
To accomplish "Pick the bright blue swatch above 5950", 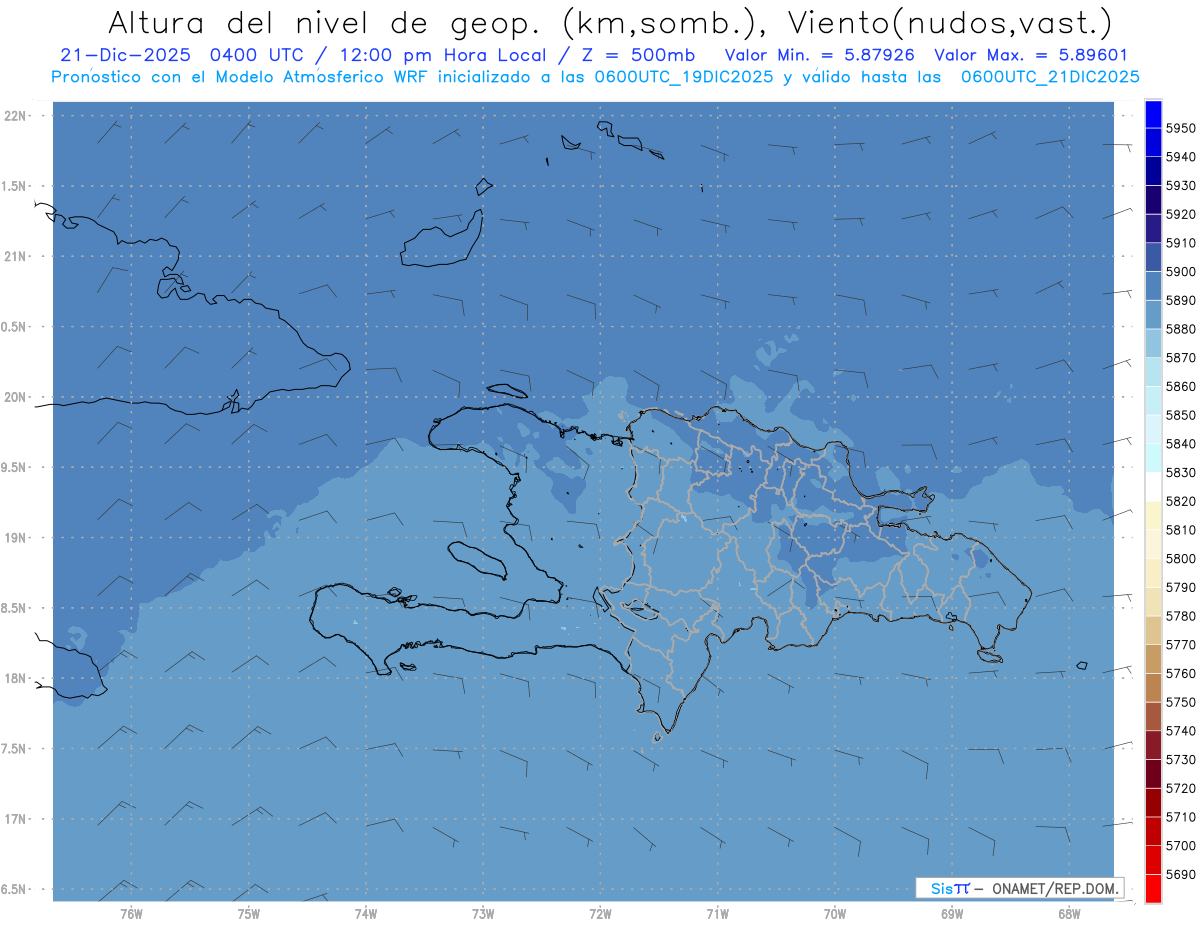I will tap(1153, 114).
